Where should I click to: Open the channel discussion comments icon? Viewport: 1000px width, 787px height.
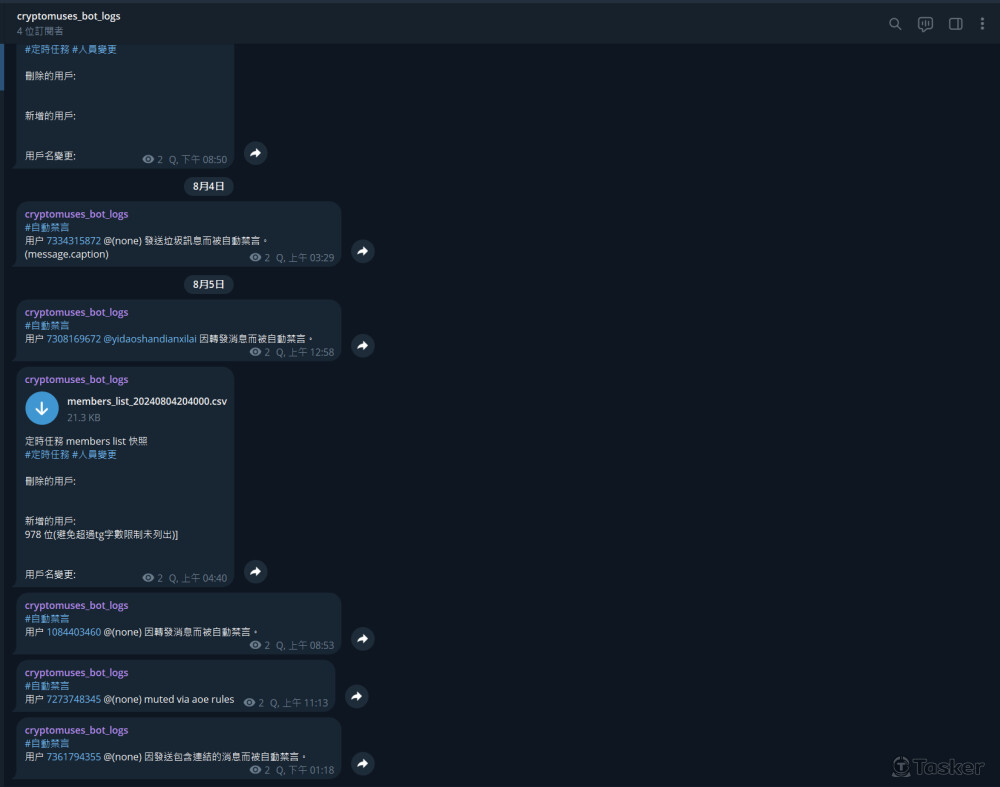tap(925, 24)
